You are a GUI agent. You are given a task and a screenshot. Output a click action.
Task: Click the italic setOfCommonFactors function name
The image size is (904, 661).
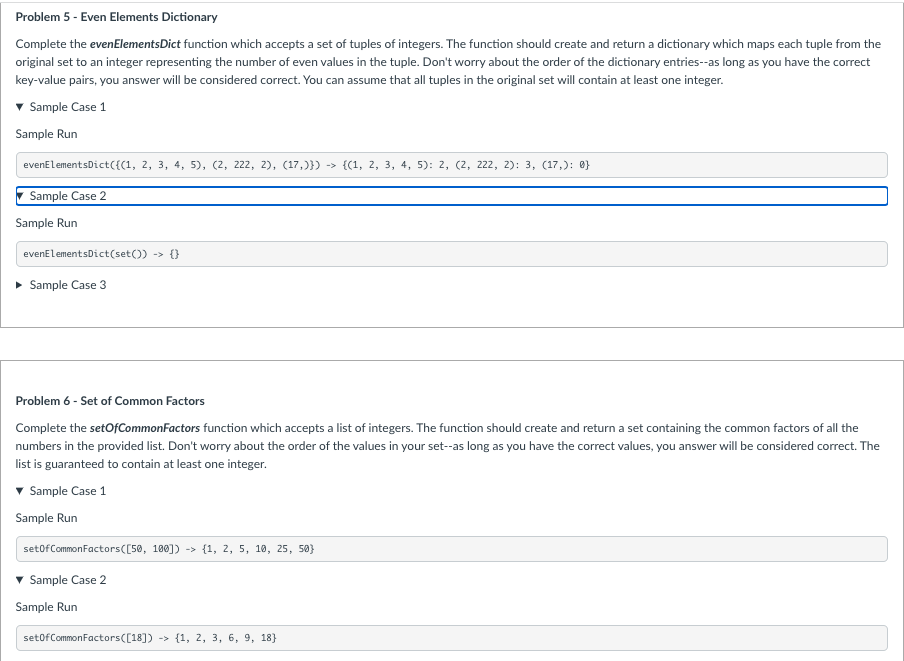tap(145, 428)
